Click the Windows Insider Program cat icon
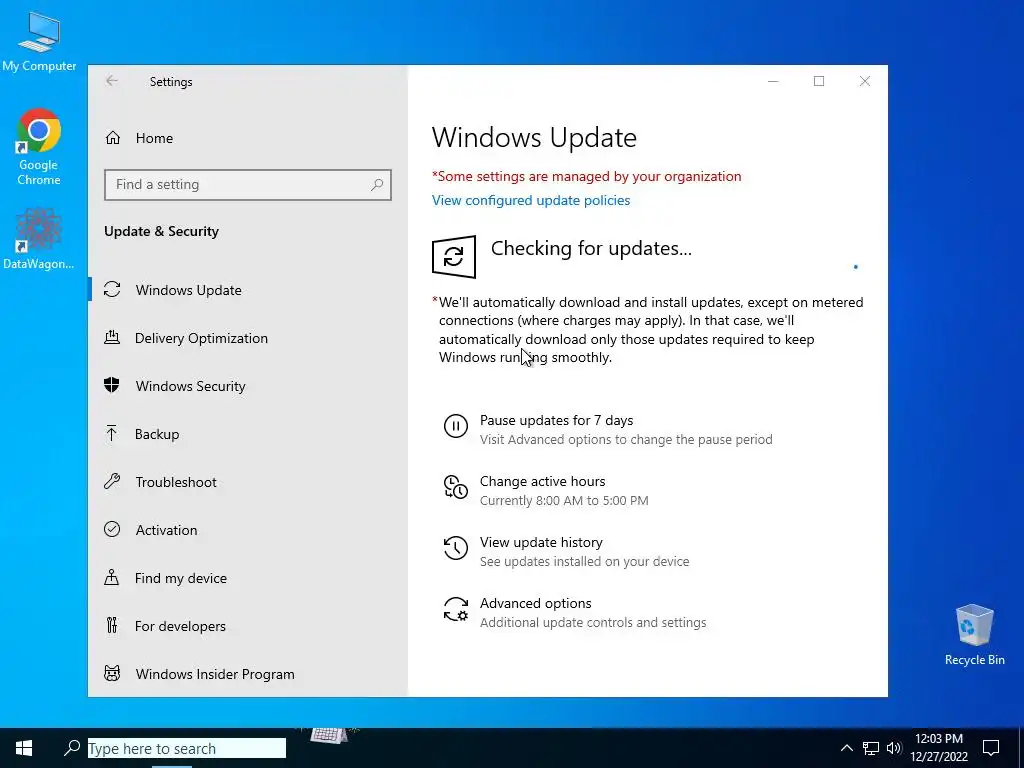This screenshot has width=1024, height=768. coord(112,673)
